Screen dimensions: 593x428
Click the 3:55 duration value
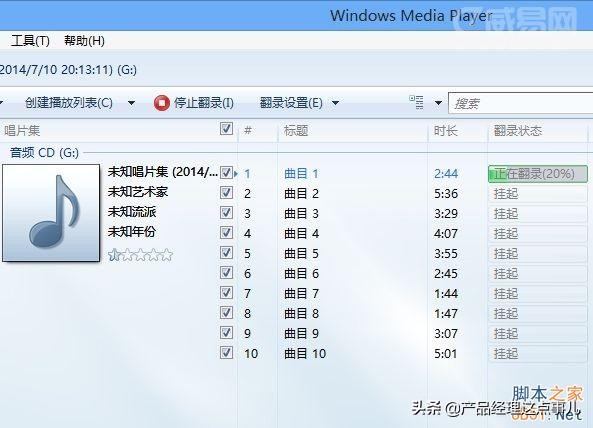[446, 254]
